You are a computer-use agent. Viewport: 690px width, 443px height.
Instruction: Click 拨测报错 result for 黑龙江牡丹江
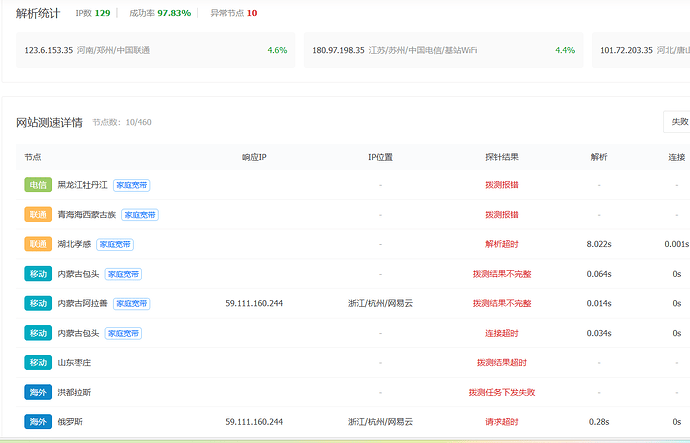coord(502,185)
